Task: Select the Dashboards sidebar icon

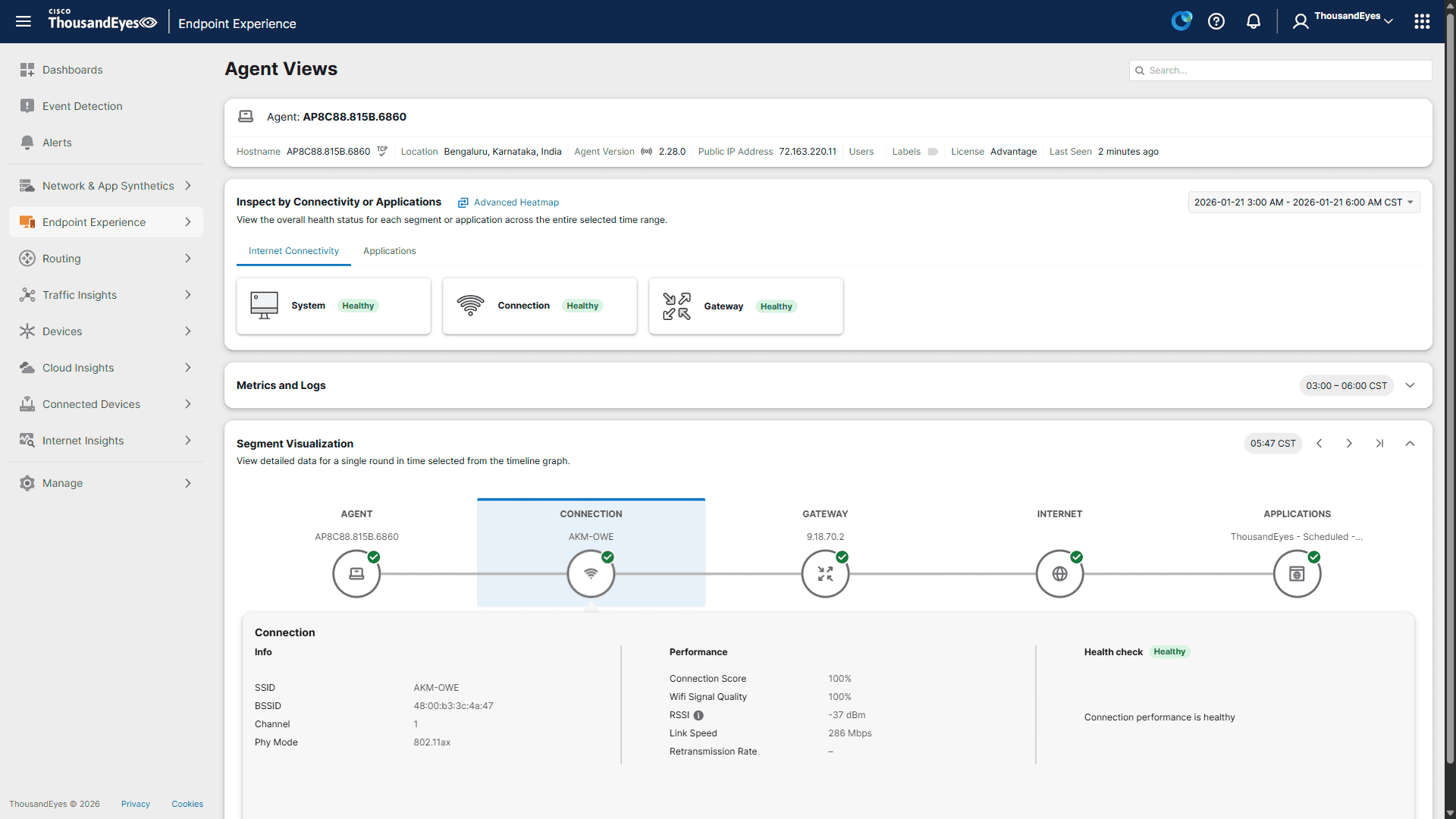Action: click(x=27, y=70)
